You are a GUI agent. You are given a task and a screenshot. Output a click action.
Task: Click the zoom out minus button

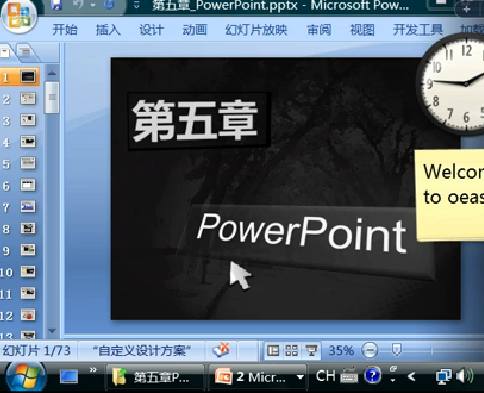(x=369, y=351)
